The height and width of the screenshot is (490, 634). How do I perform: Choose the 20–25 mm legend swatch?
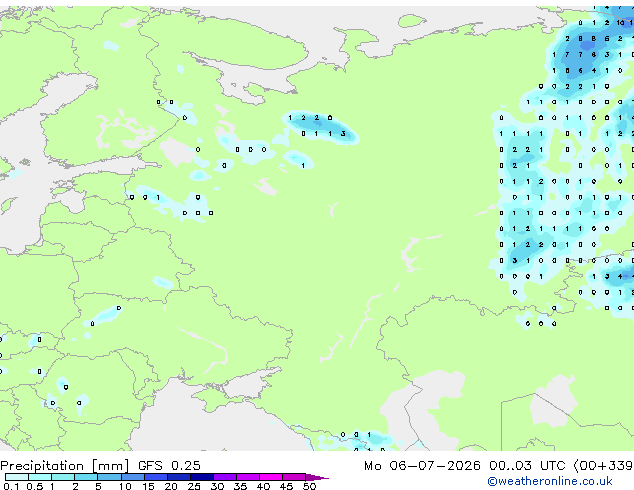179,477
